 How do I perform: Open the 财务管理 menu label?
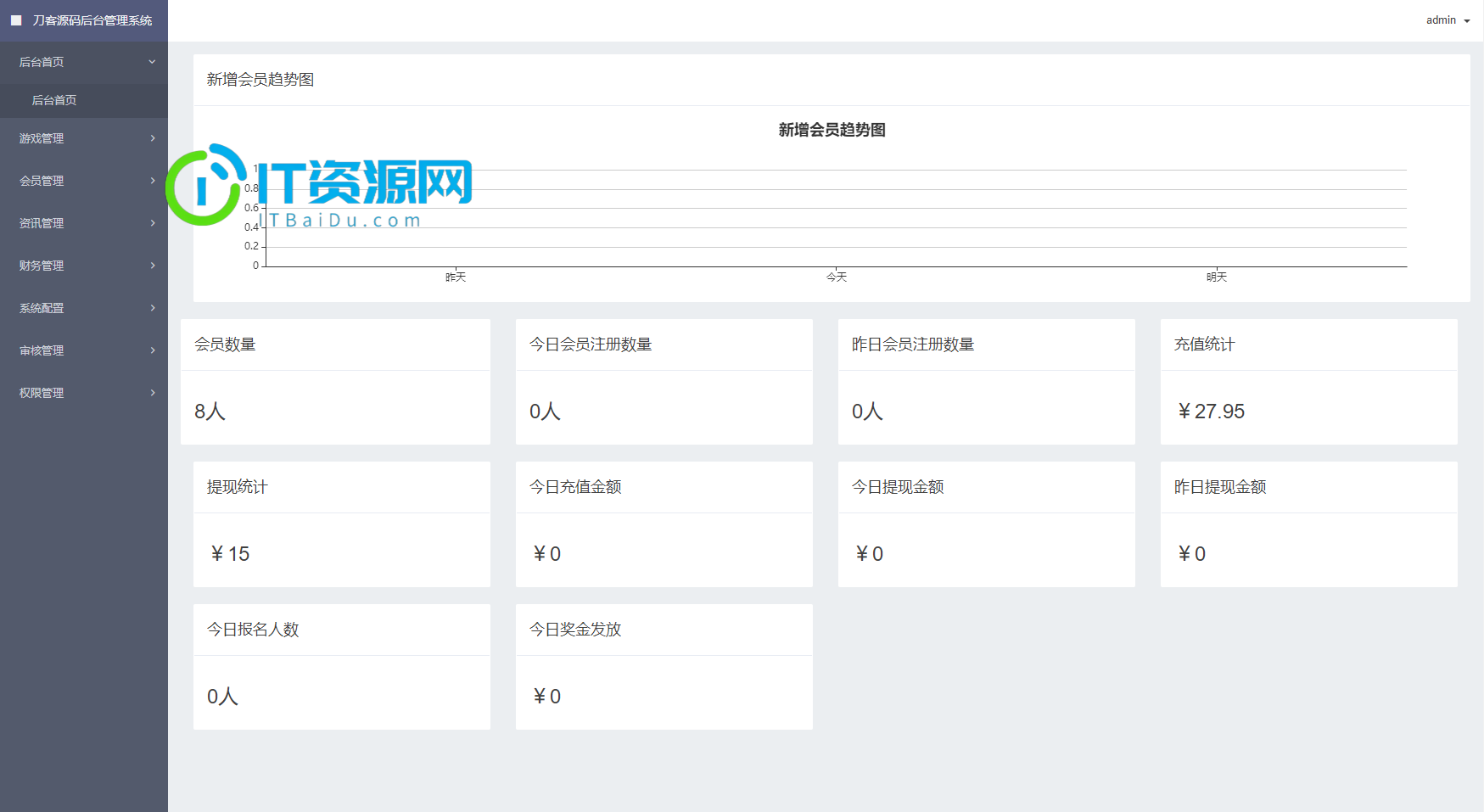click(x=42, y=266)
